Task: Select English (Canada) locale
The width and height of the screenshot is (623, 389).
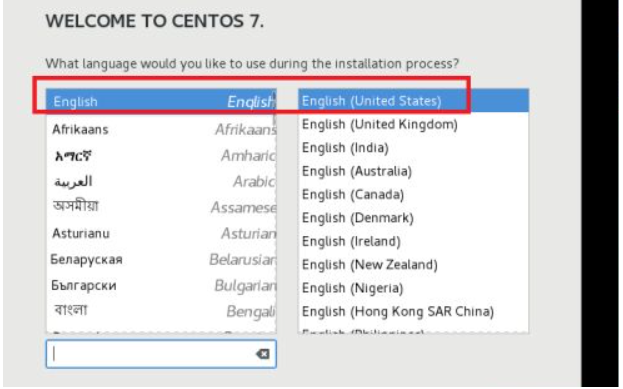Action: pyautogui.click(x=413, y=195)
